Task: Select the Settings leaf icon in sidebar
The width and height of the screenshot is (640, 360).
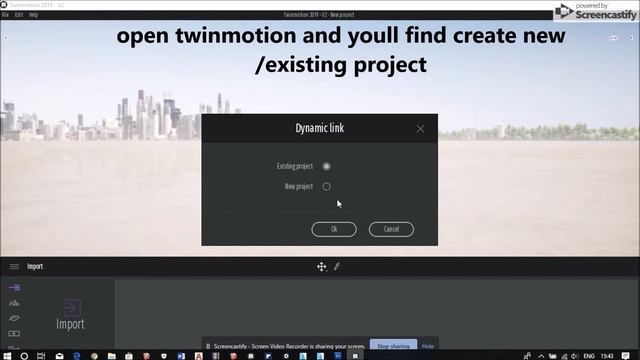Action: pos(14,318)
